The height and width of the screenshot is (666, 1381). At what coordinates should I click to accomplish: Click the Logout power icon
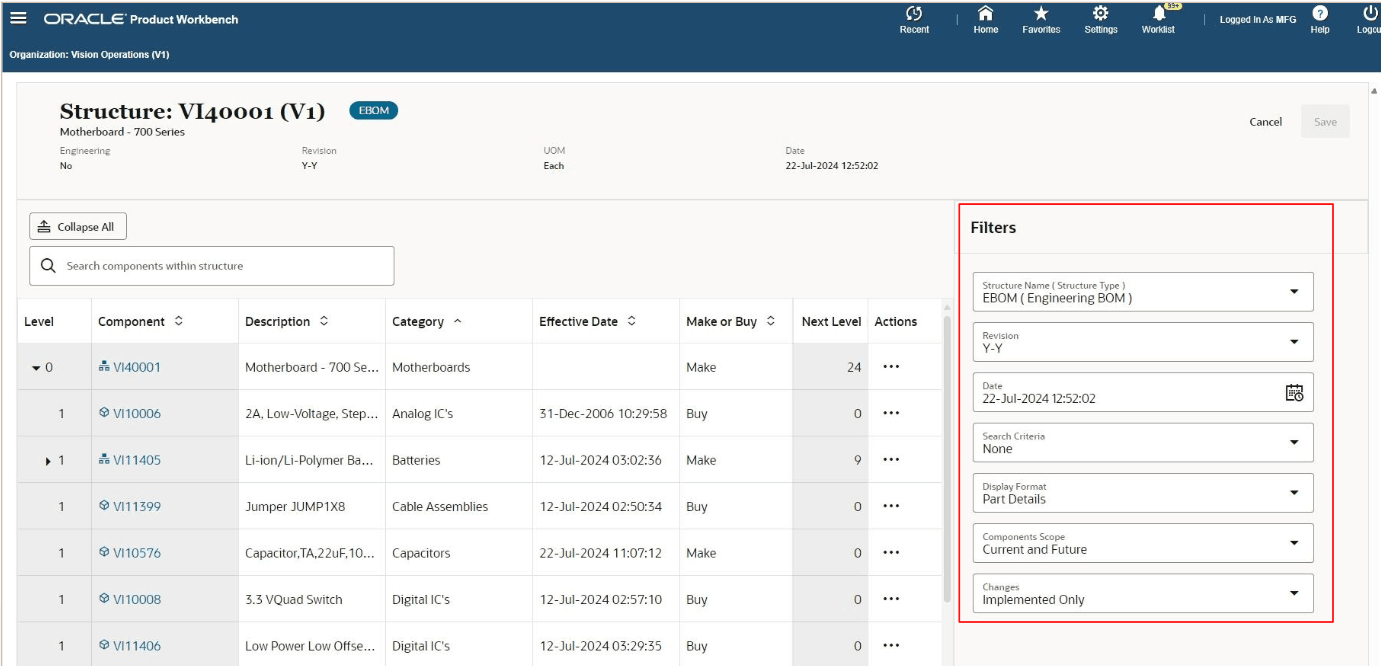[x=1371, y=14]
